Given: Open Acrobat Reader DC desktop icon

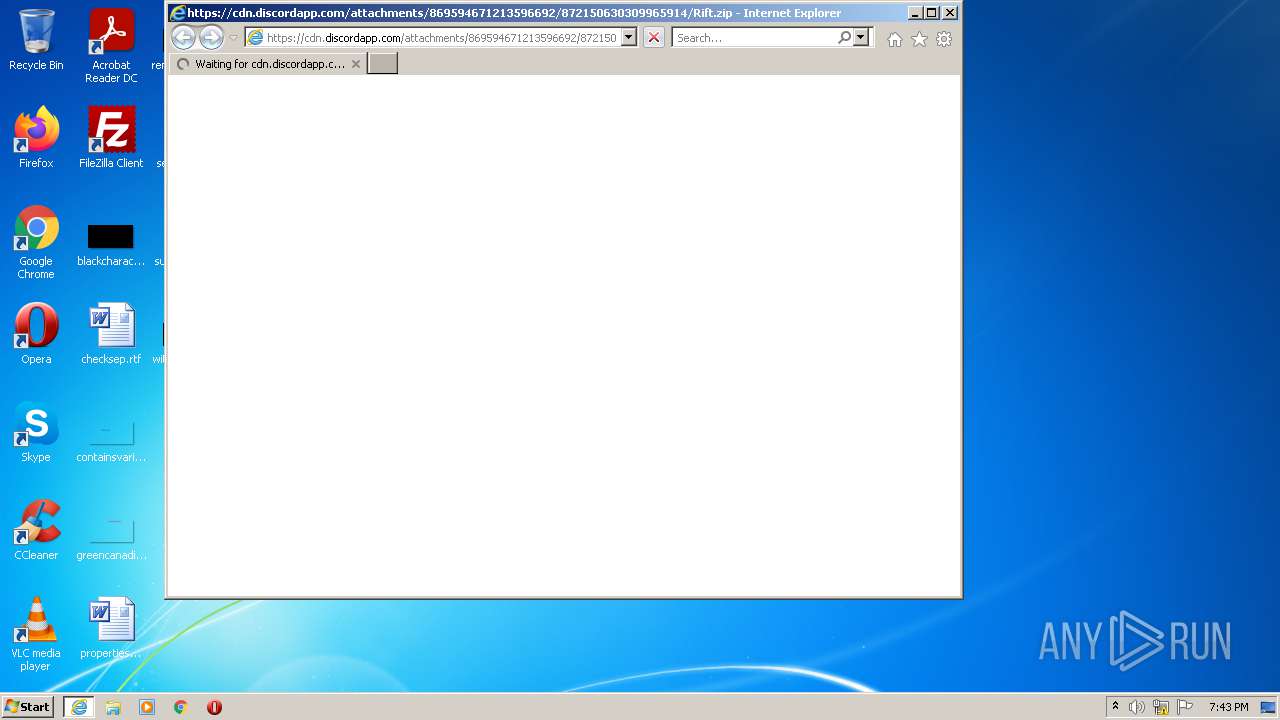Looking at the screenshot, I should coord(111,46).
